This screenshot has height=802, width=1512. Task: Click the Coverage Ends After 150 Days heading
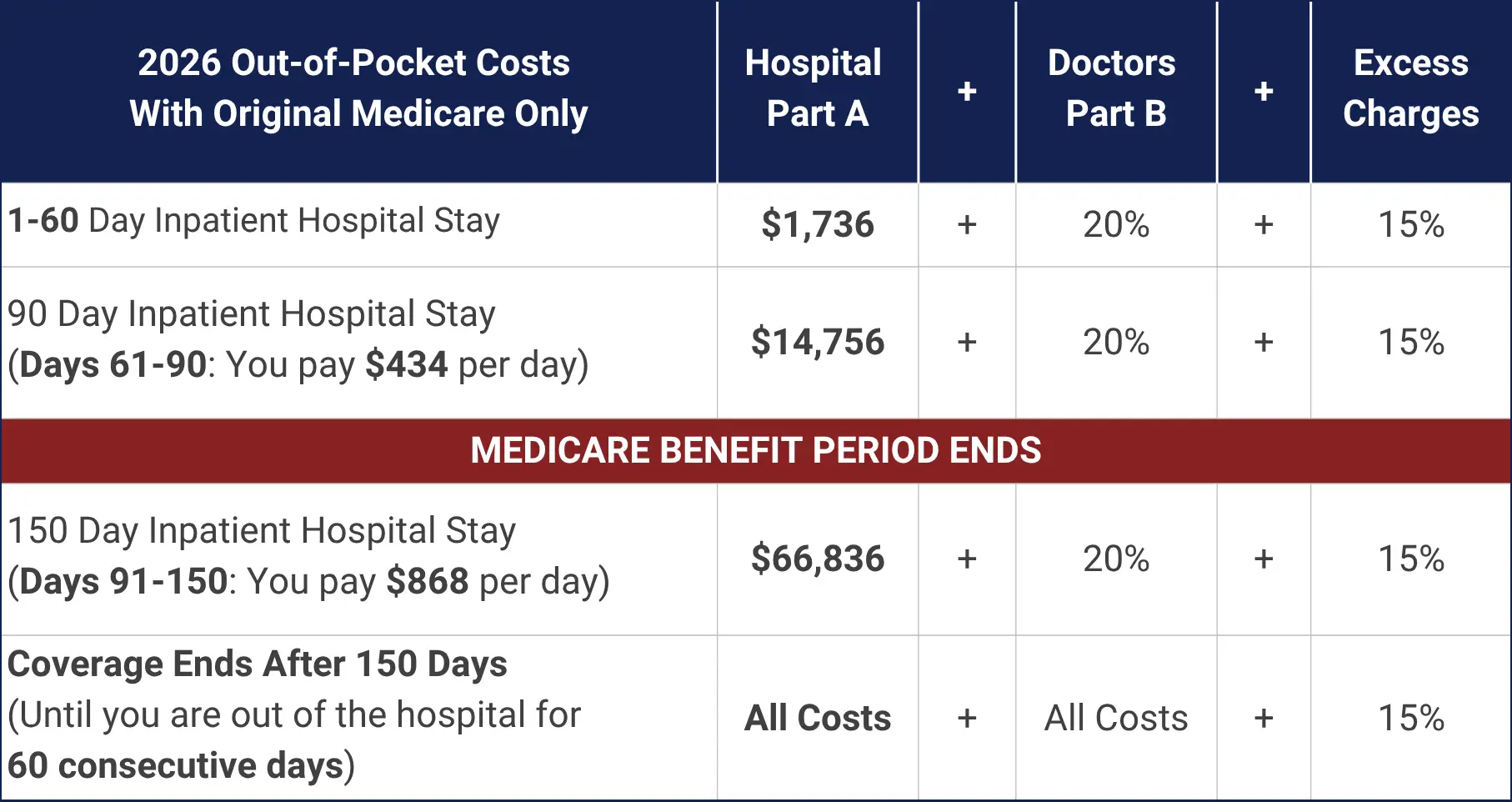click(257, 664)
